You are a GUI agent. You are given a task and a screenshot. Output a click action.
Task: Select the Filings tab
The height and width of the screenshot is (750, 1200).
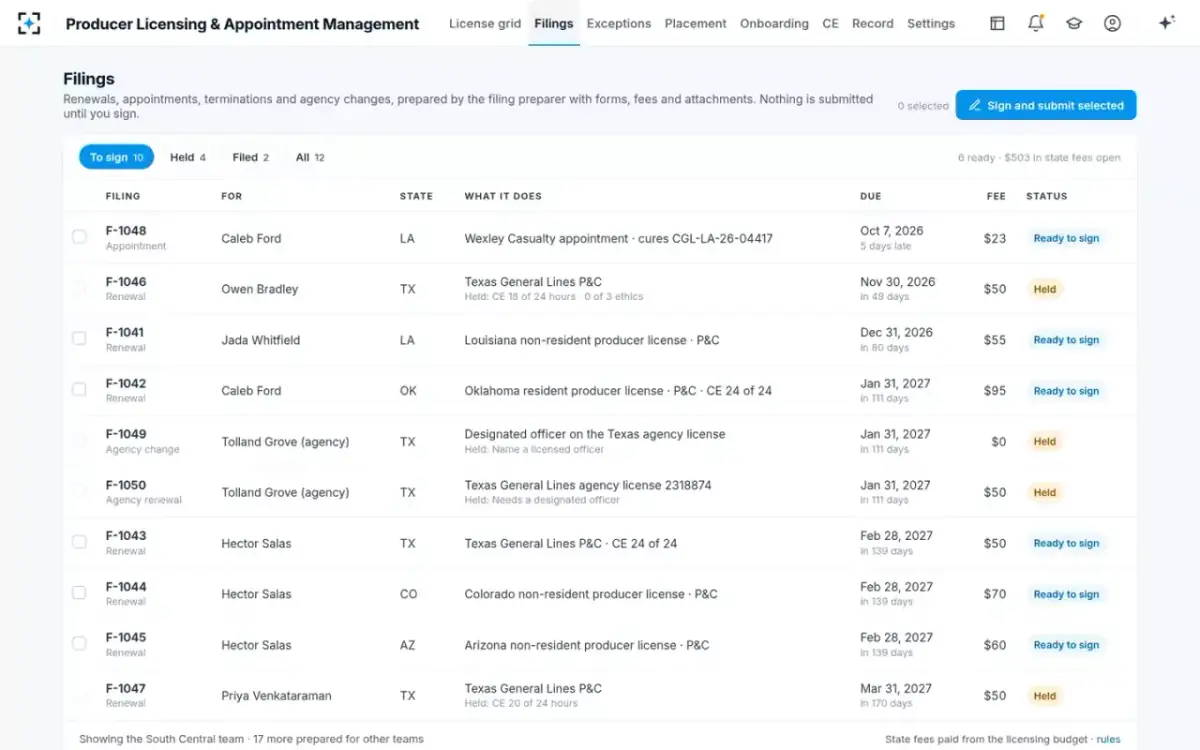tap(554, 23)
